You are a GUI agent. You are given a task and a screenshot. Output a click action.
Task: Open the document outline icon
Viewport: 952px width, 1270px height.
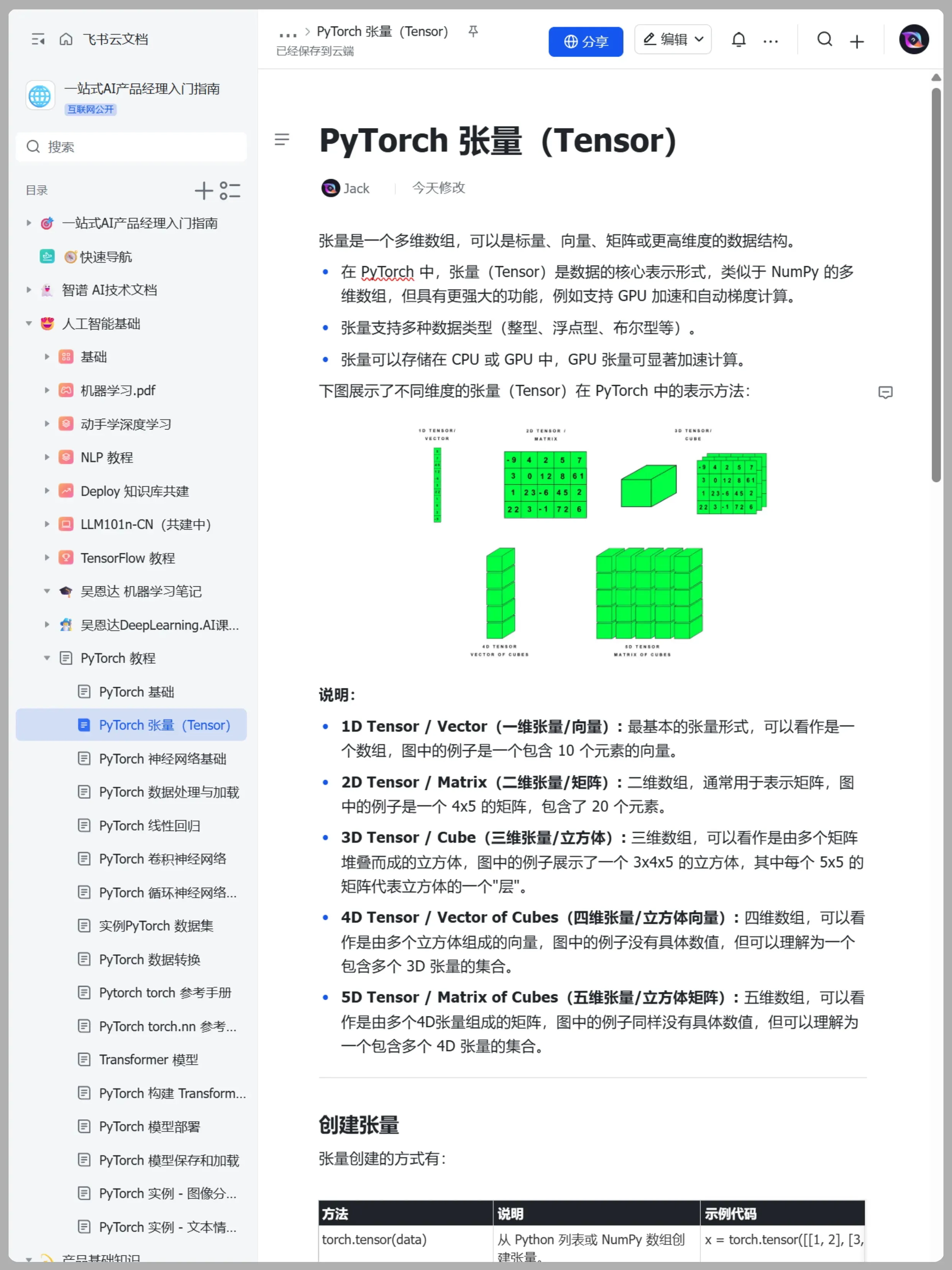pyautogui.click(x=282, y=140)
